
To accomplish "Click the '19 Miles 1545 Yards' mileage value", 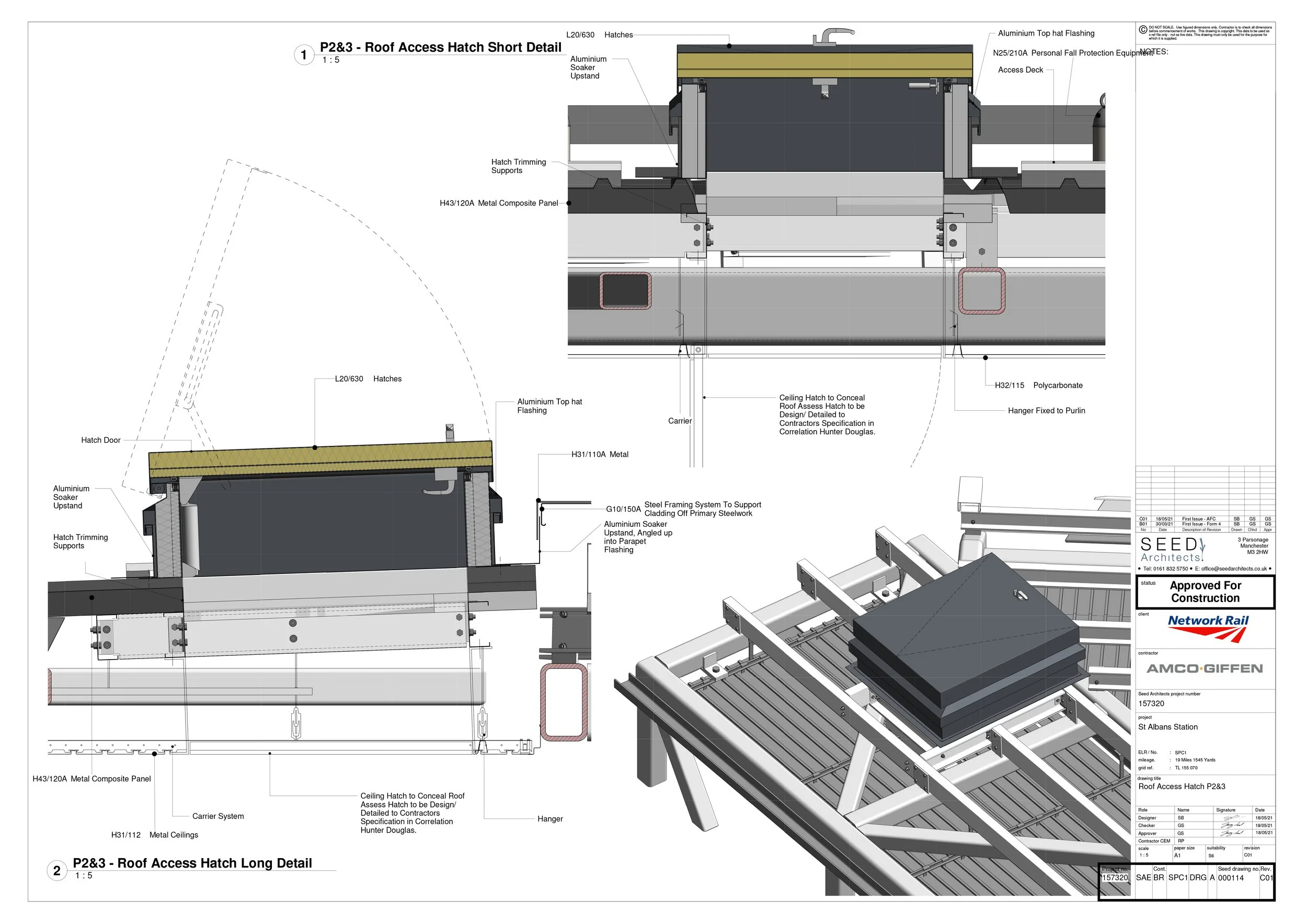I will 1195,759.
